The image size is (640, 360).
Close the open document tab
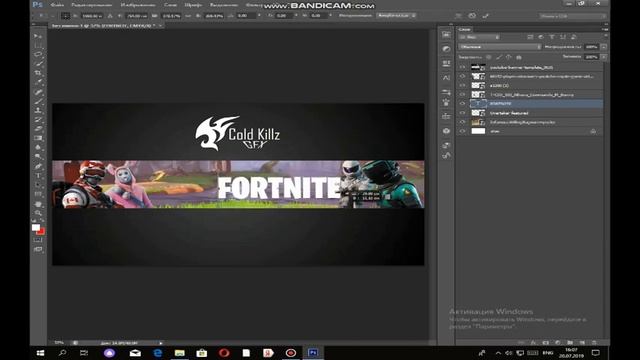[160, 25]
